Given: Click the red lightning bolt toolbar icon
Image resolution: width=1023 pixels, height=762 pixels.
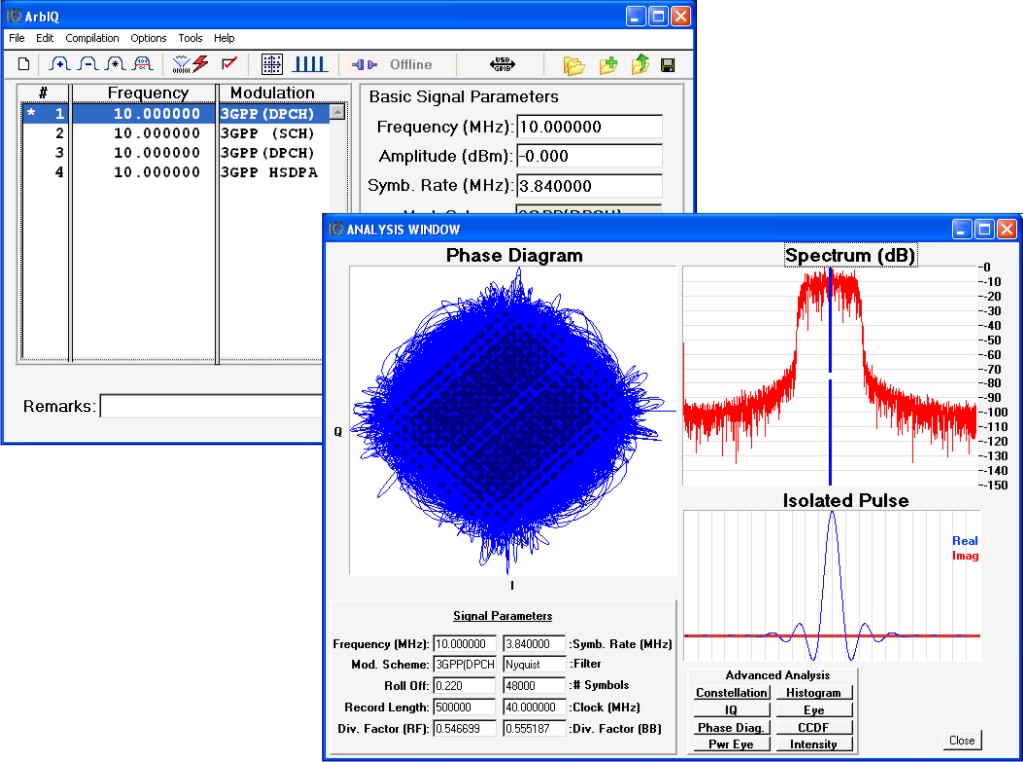Looking at the screenshot, I should tap(200, 65).
